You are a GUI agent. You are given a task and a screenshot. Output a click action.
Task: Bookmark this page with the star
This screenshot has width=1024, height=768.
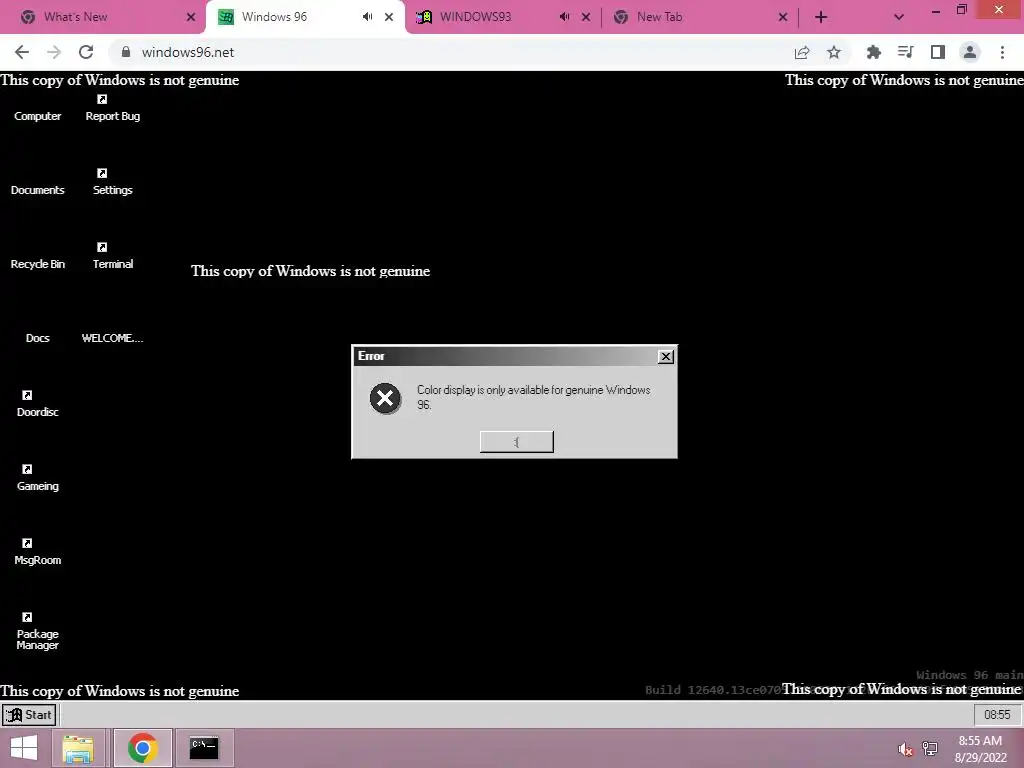click(834, 52)
